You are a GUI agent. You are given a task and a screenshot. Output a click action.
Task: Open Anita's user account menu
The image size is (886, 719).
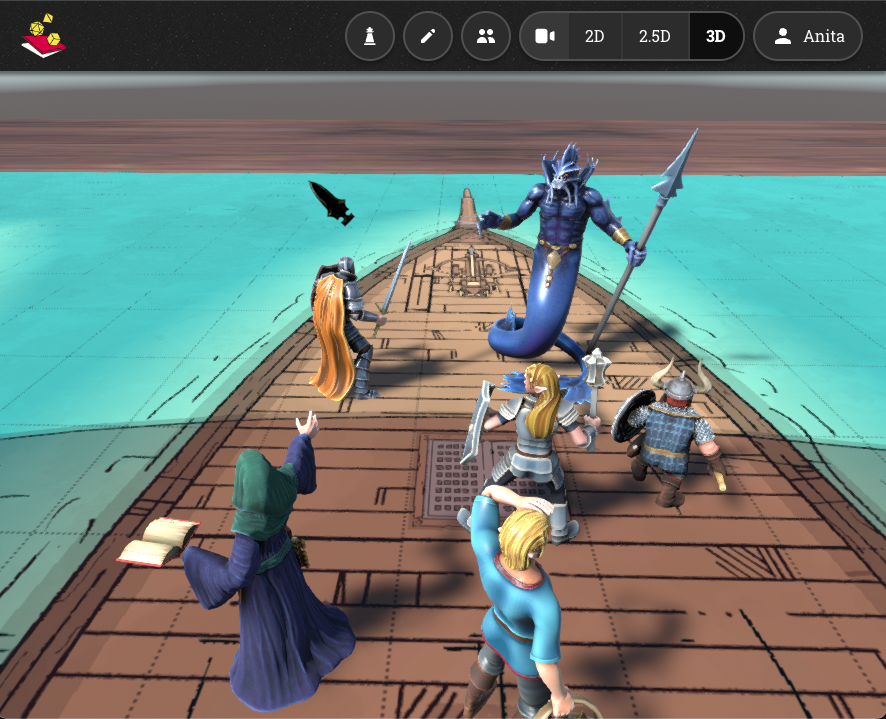(808, 36)
